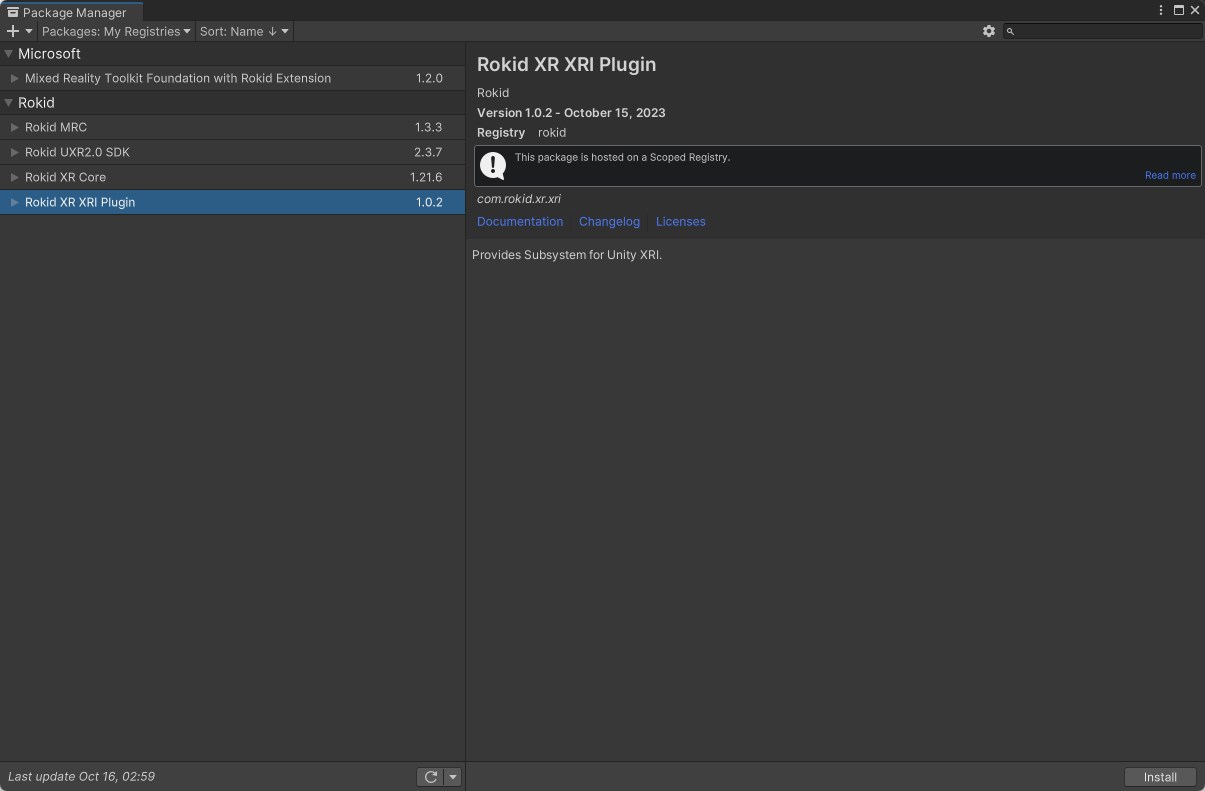Click the Install button
Viewport: 1205px width, 791px height.
coord(1160,777)
